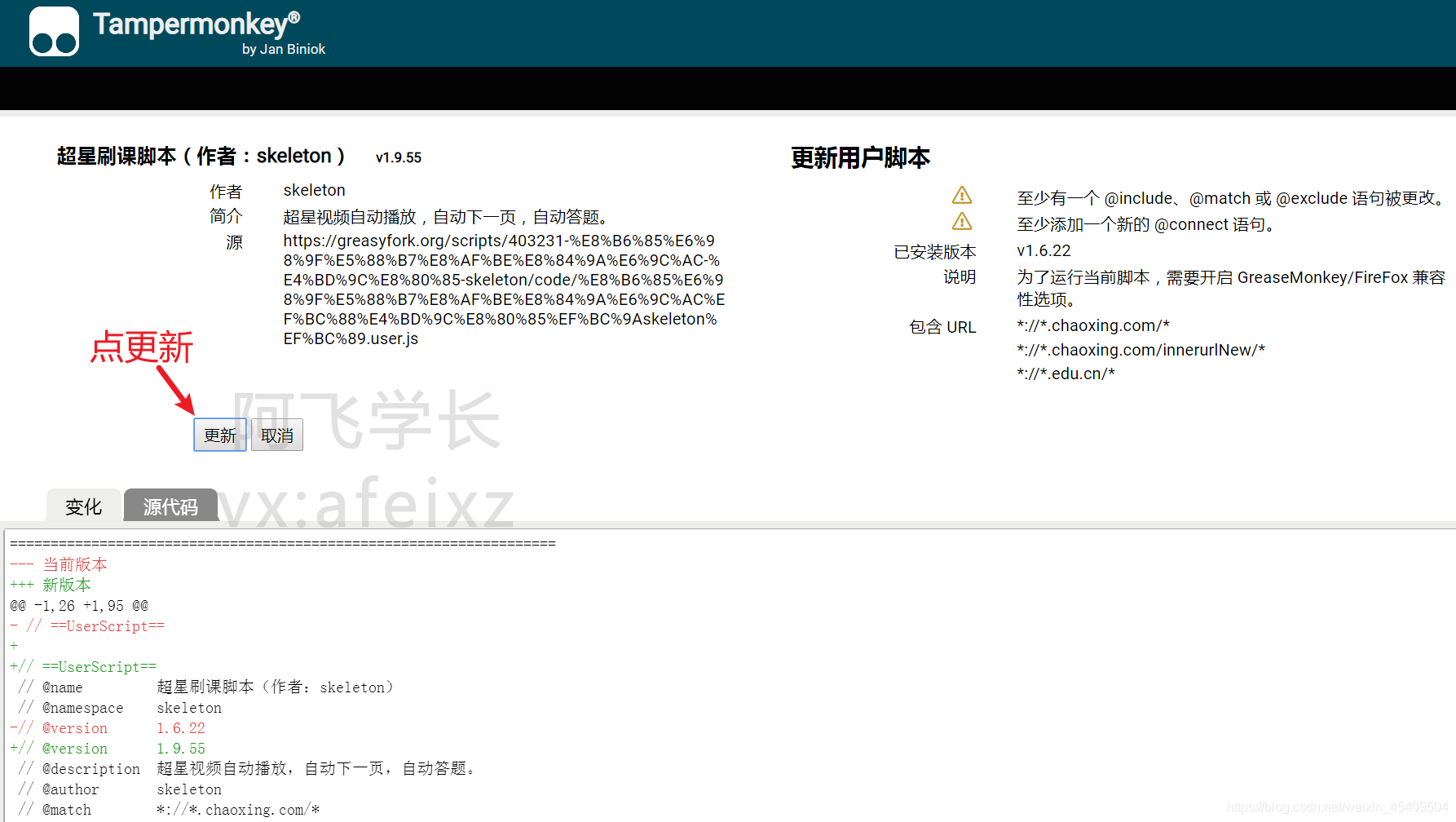Click the warning icon beside @connect notice
Viewport: 1456px width, 822px height.
point(962,222)
